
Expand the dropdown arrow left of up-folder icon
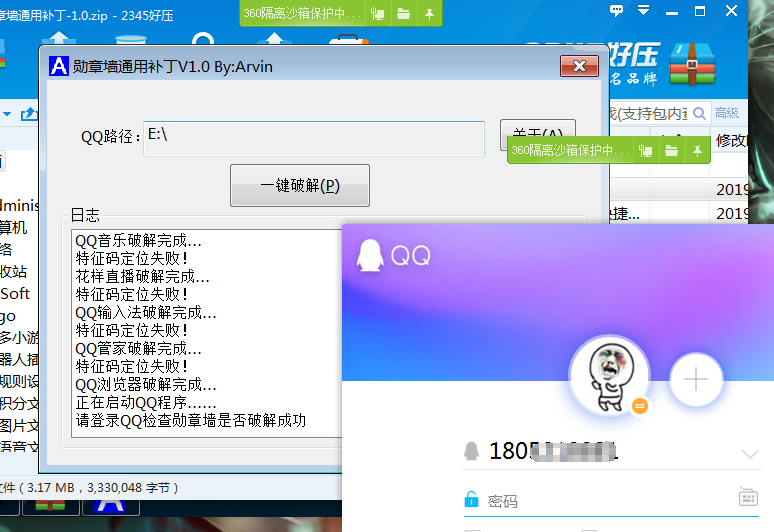coord(7,114)
